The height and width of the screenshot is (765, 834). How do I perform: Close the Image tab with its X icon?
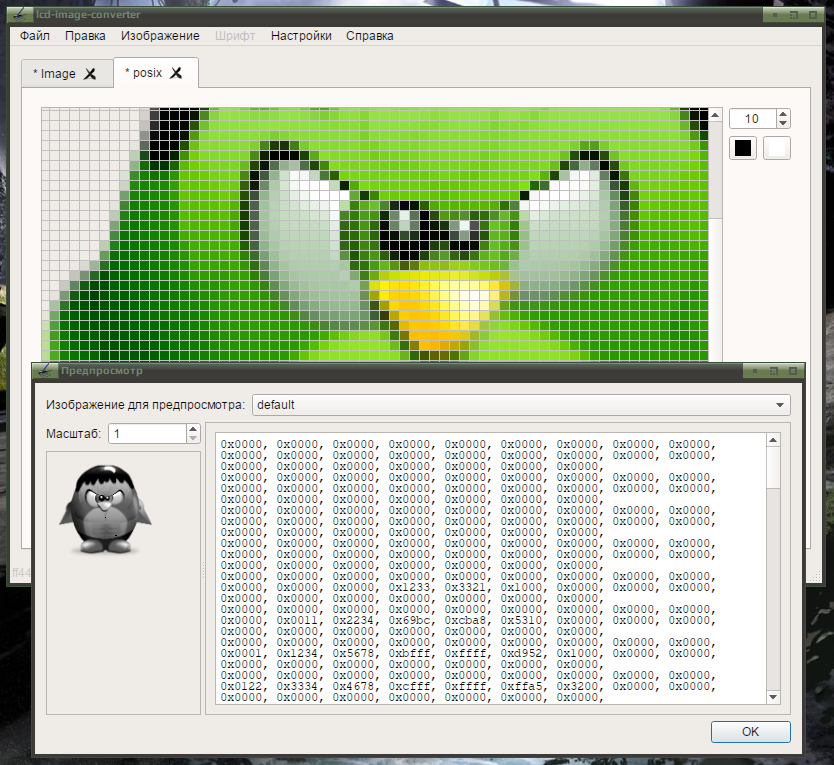pyautogui.click(x=90, y=73)
